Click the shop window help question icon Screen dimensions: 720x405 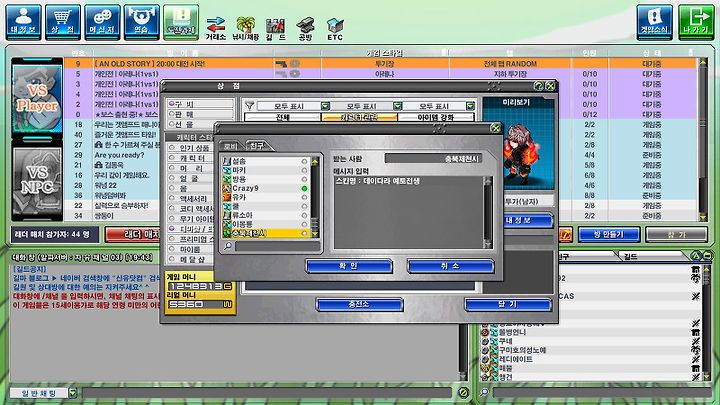[539, 85]
